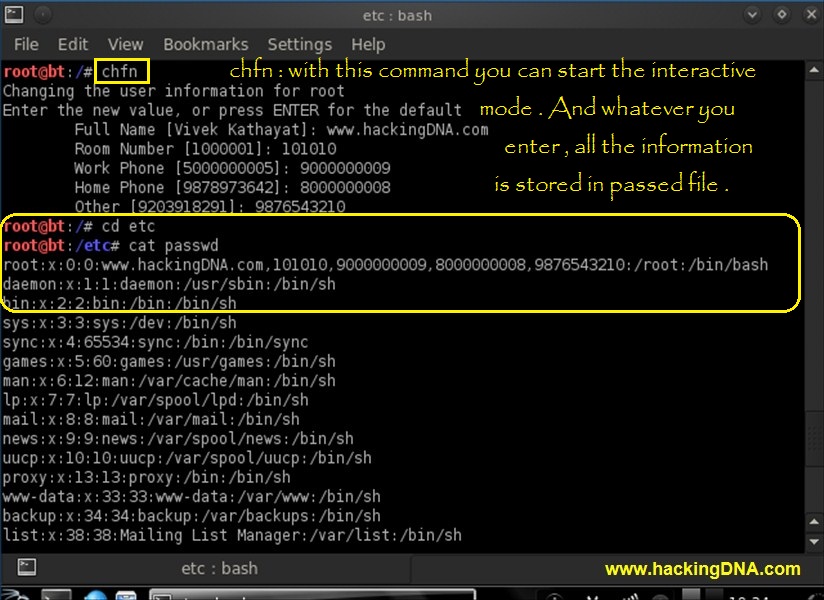Open the Edit menu

pos(72,44)
